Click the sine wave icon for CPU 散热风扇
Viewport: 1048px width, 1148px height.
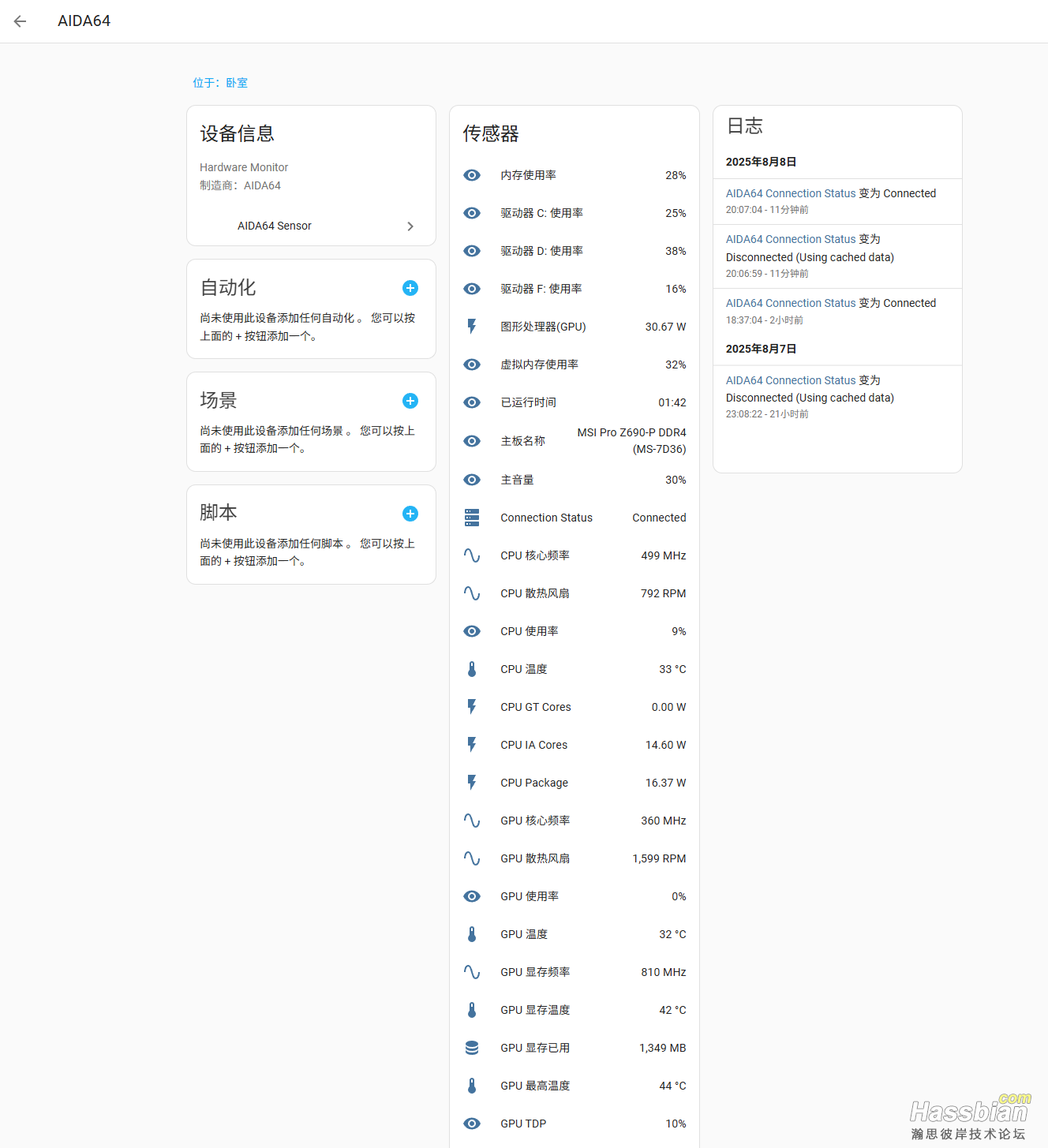click(x=472, y=593)
